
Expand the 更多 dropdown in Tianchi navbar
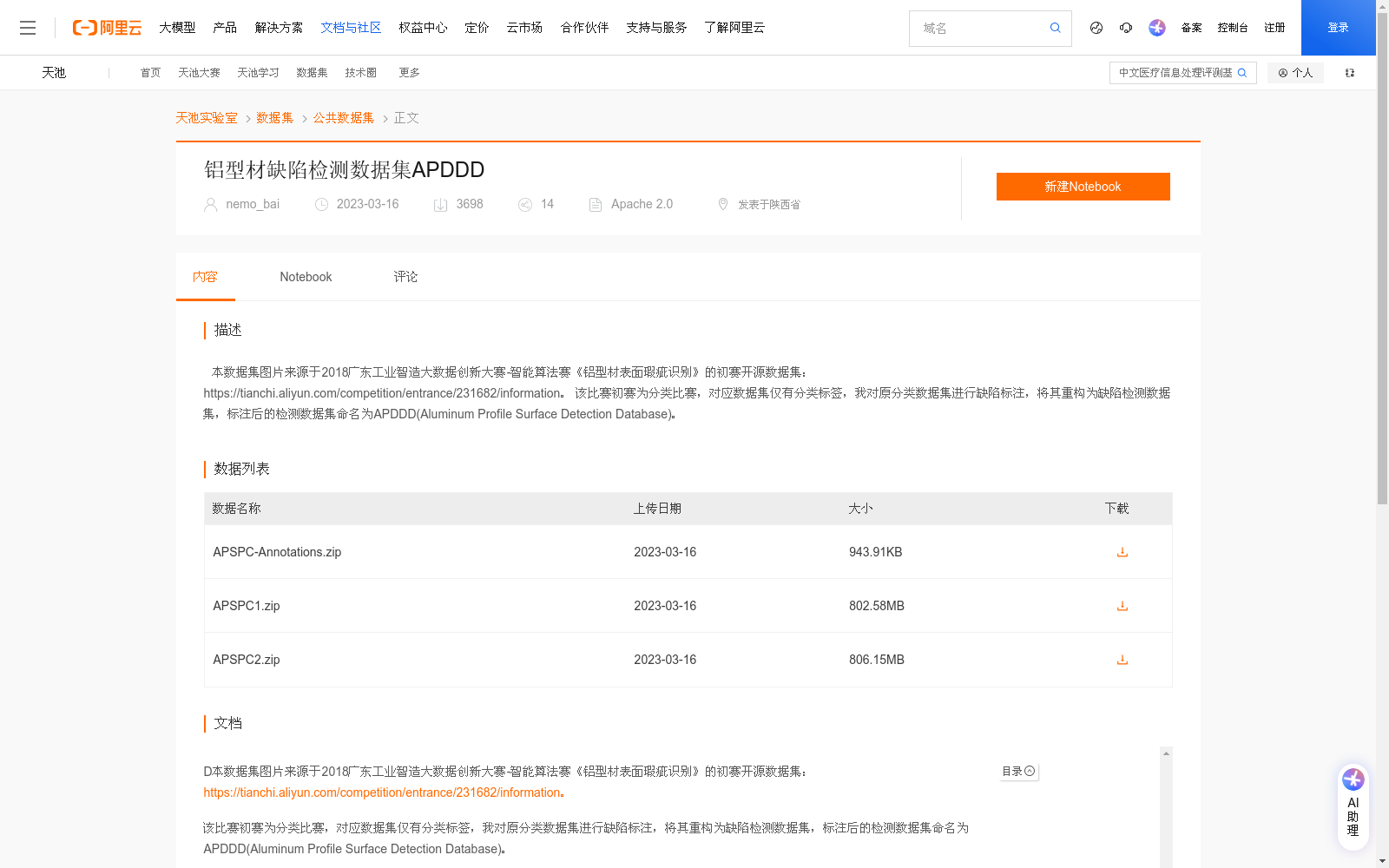[408, 72]
